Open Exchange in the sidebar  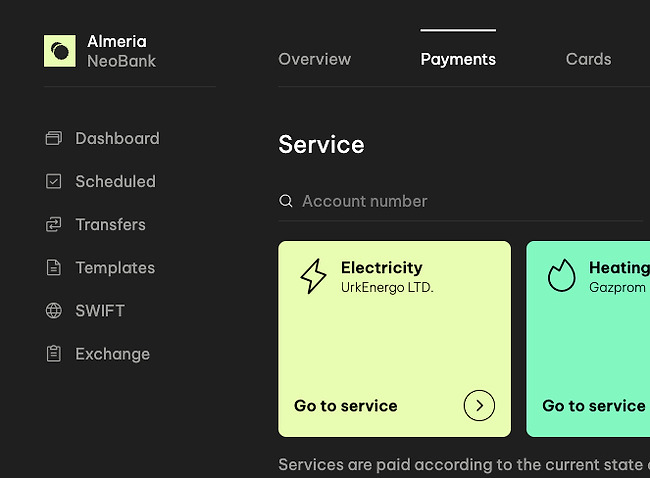[x=97, y=354]
